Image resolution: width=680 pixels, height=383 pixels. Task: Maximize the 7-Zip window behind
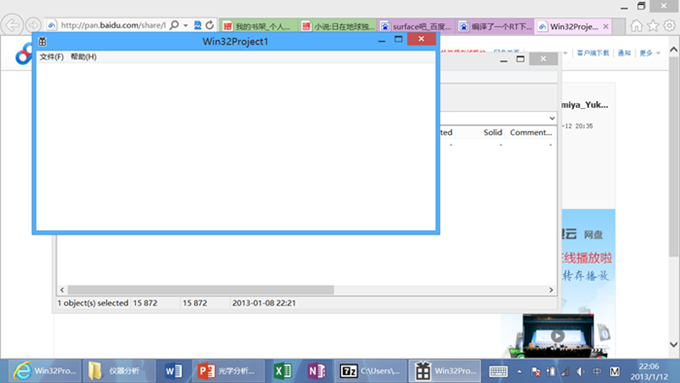(x=520, y=59)
